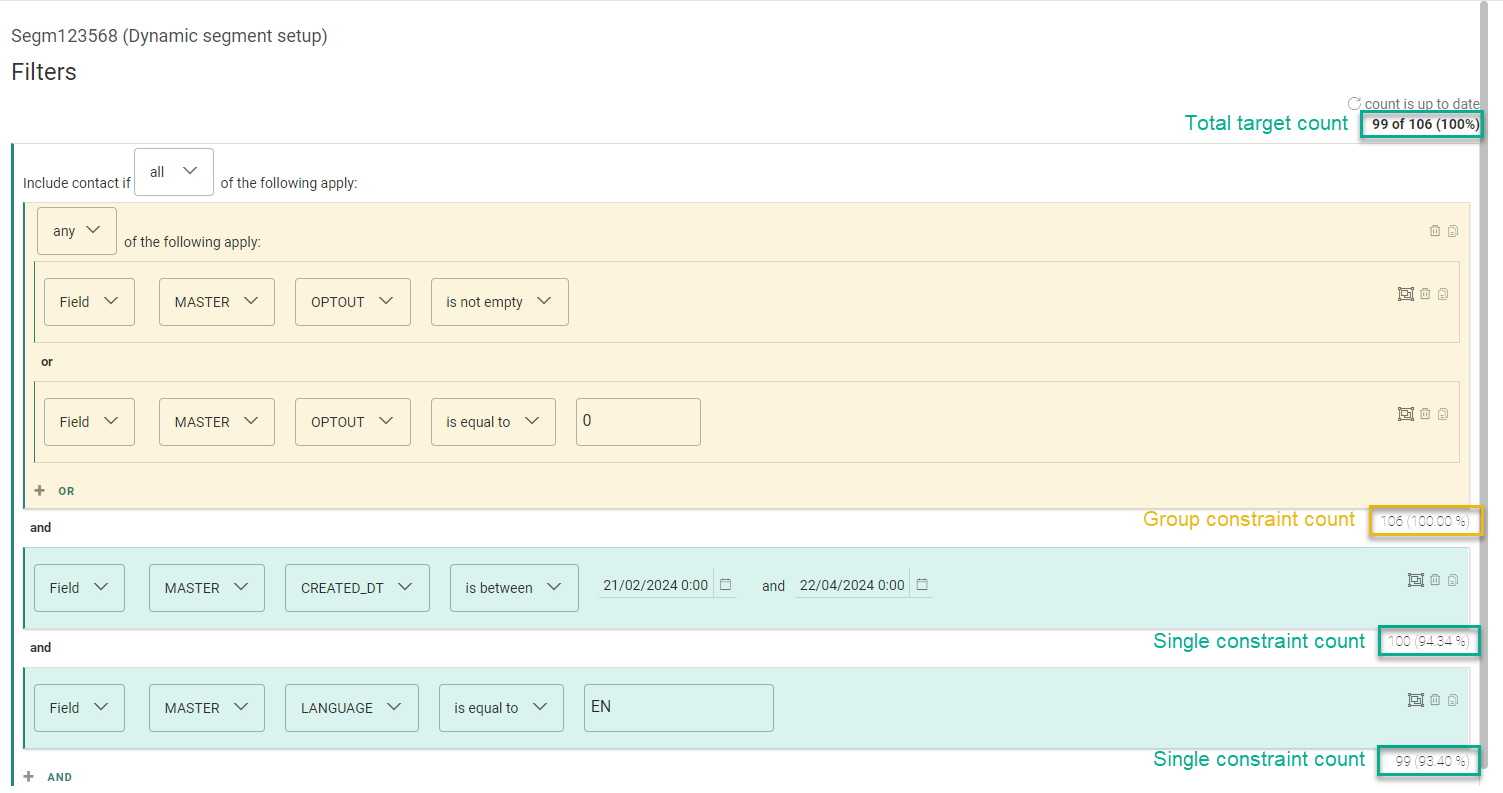This screenshot has height=793, width=1503.
Task: Add a new AND constraint
Action: click(x=48, y=777)
